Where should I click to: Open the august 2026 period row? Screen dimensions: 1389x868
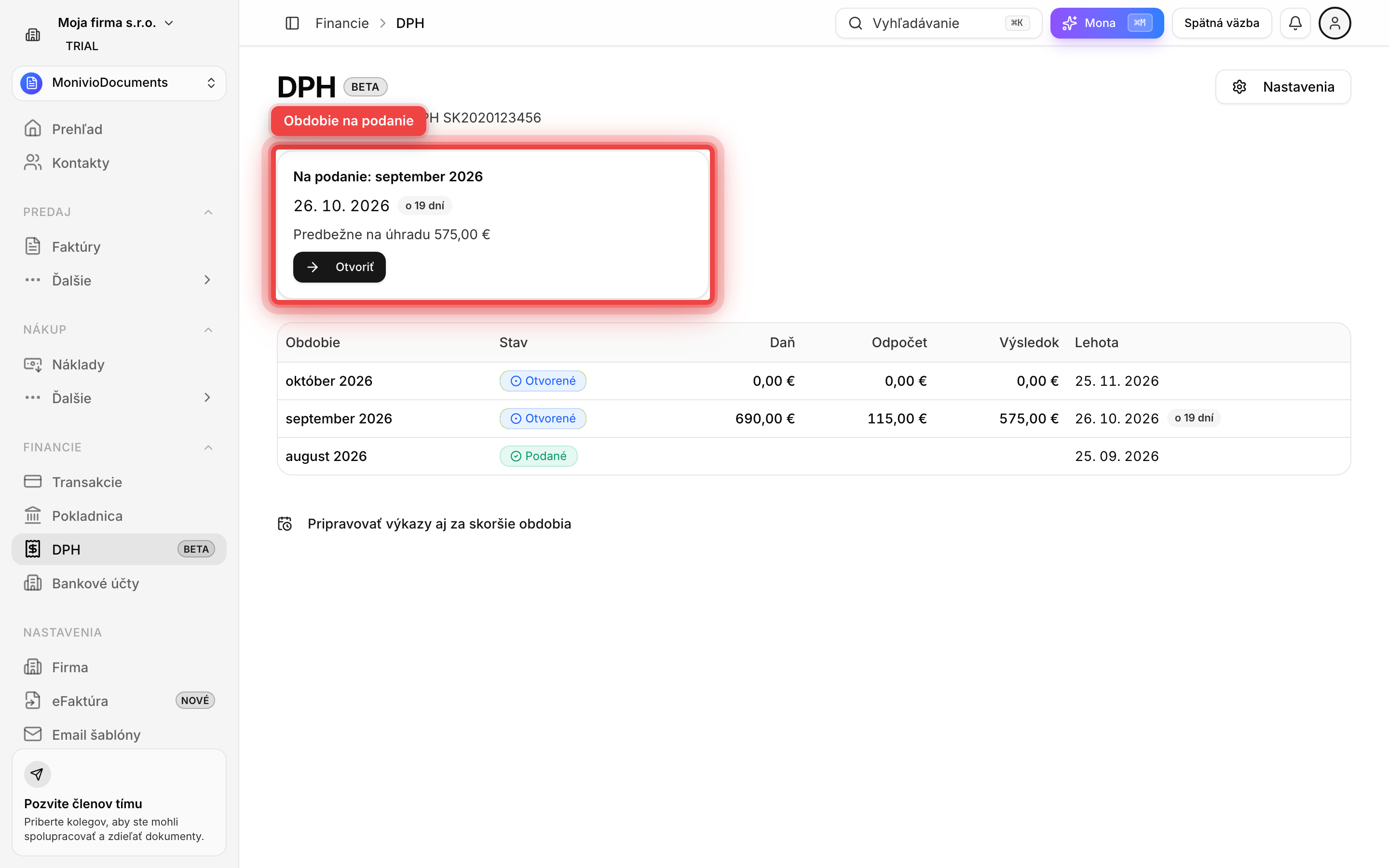click(x=814, y=456)
